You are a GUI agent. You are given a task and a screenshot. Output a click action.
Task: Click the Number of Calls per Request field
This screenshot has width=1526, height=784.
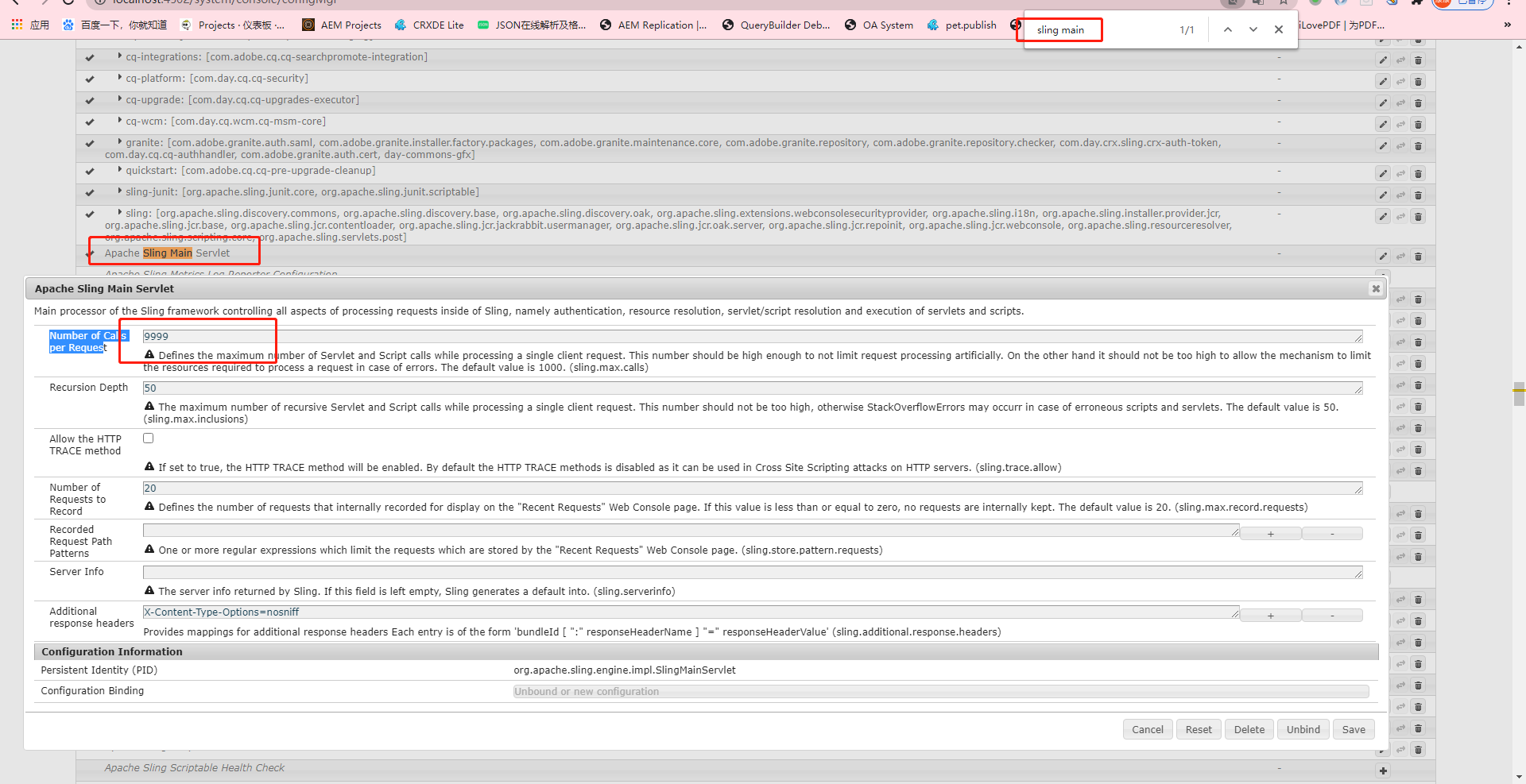click(x=753, y=337)
